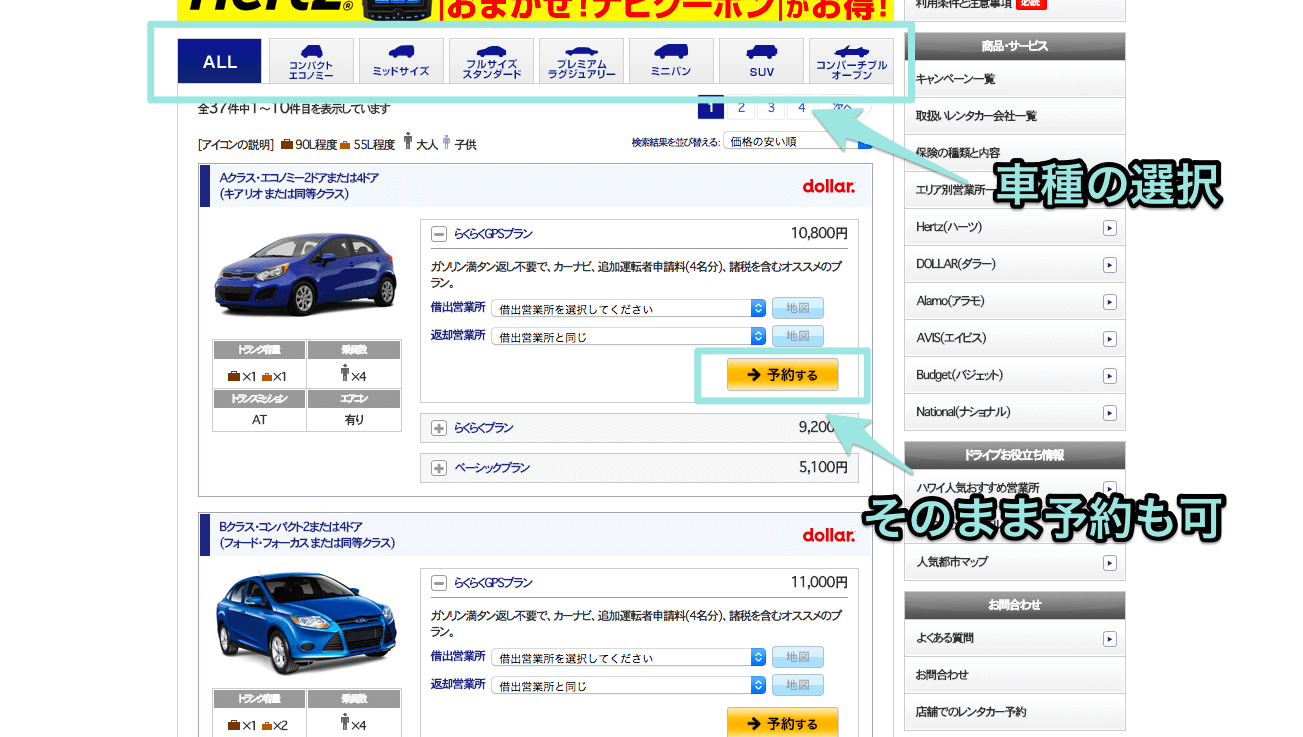This screenshot has width=1303, height=737.
Task: Click arrow icon beside DOLLAR(ダラー)
Action: (x=1109, y=265)
